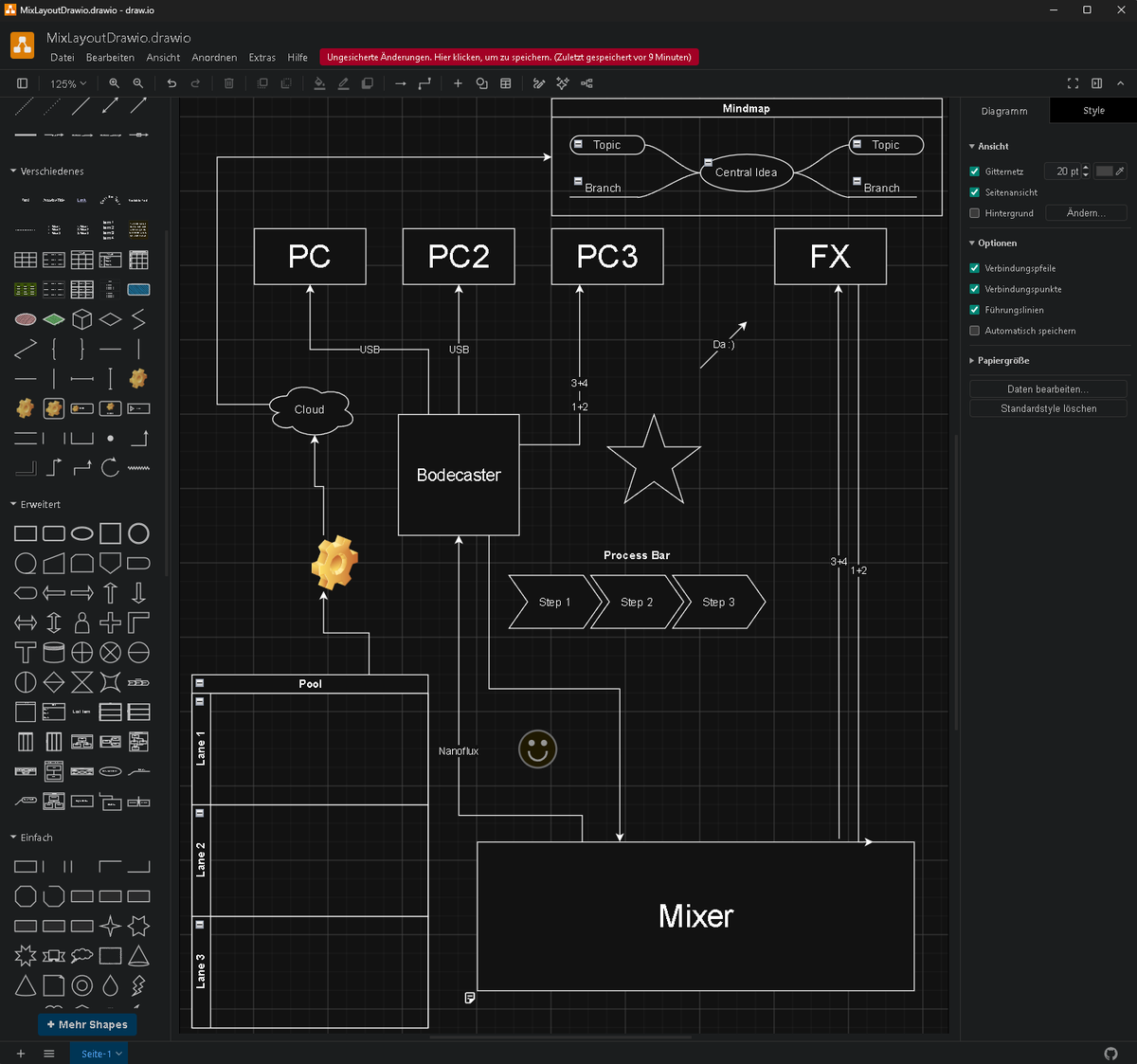1137x1064 pixels.
Task: Enable Automatisch speichern
Action: point(974,331)
